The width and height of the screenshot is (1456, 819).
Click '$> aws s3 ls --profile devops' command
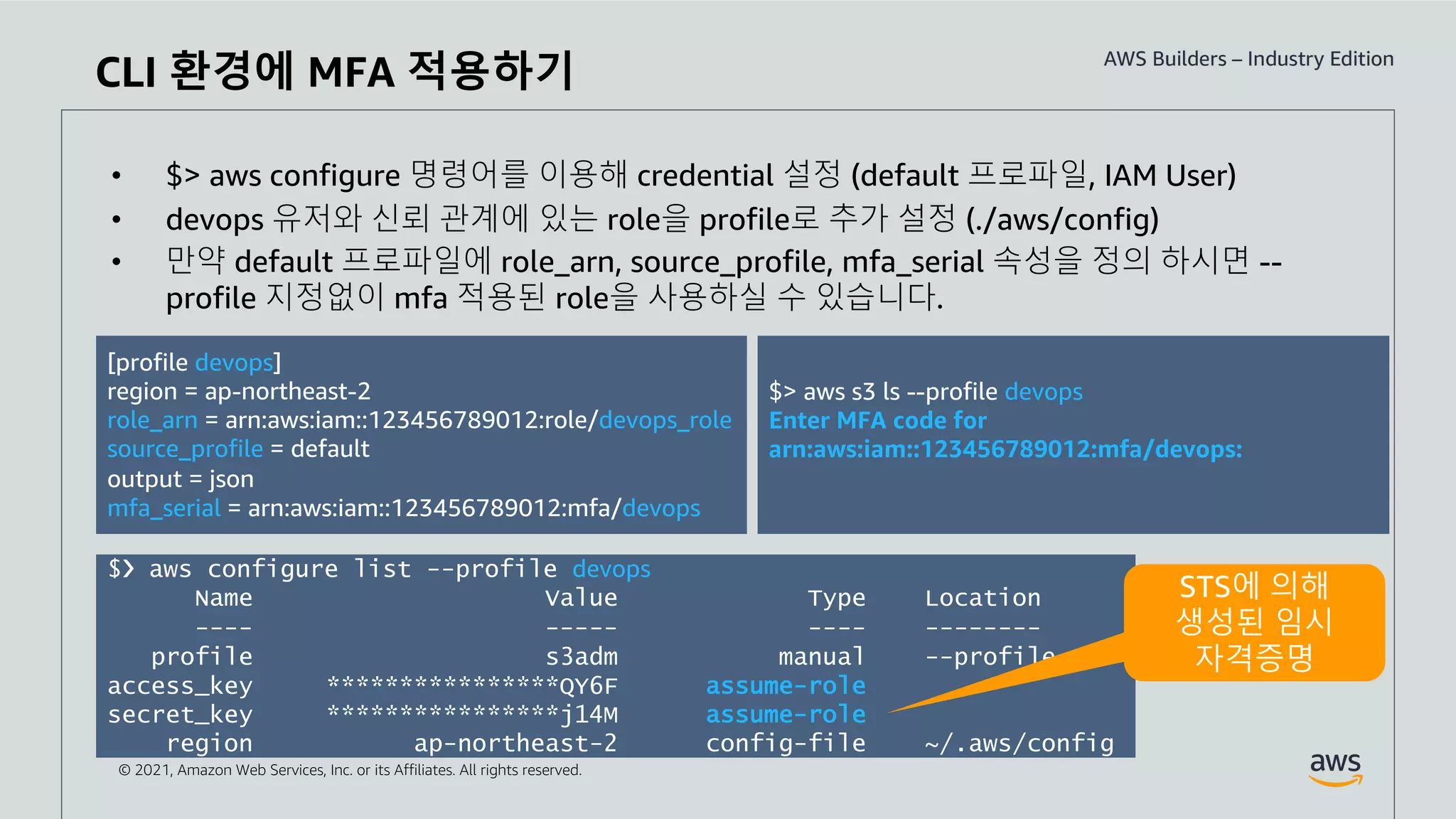point(926,392)
